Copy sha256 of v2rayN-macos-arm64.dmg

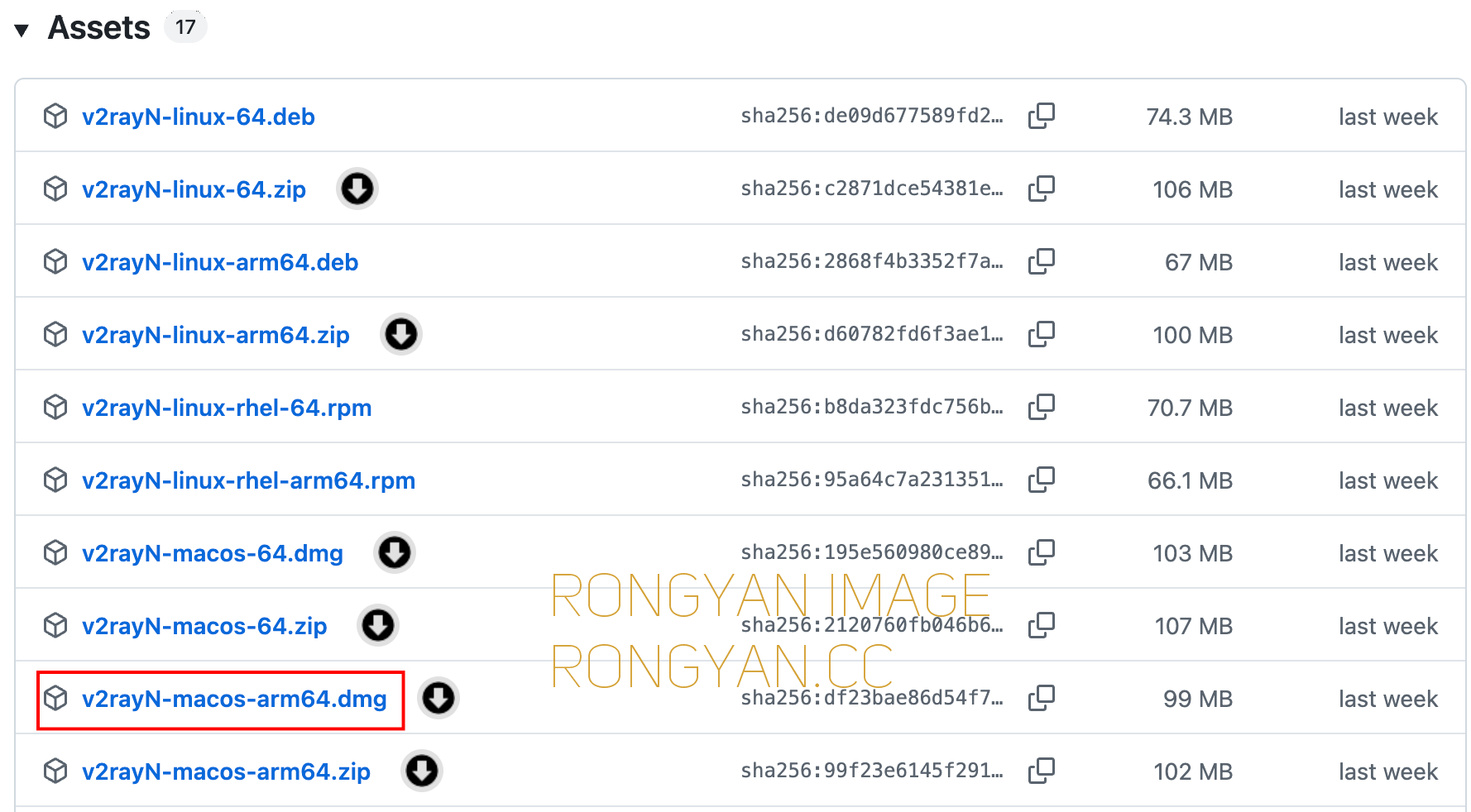[x=1042, y=698]
